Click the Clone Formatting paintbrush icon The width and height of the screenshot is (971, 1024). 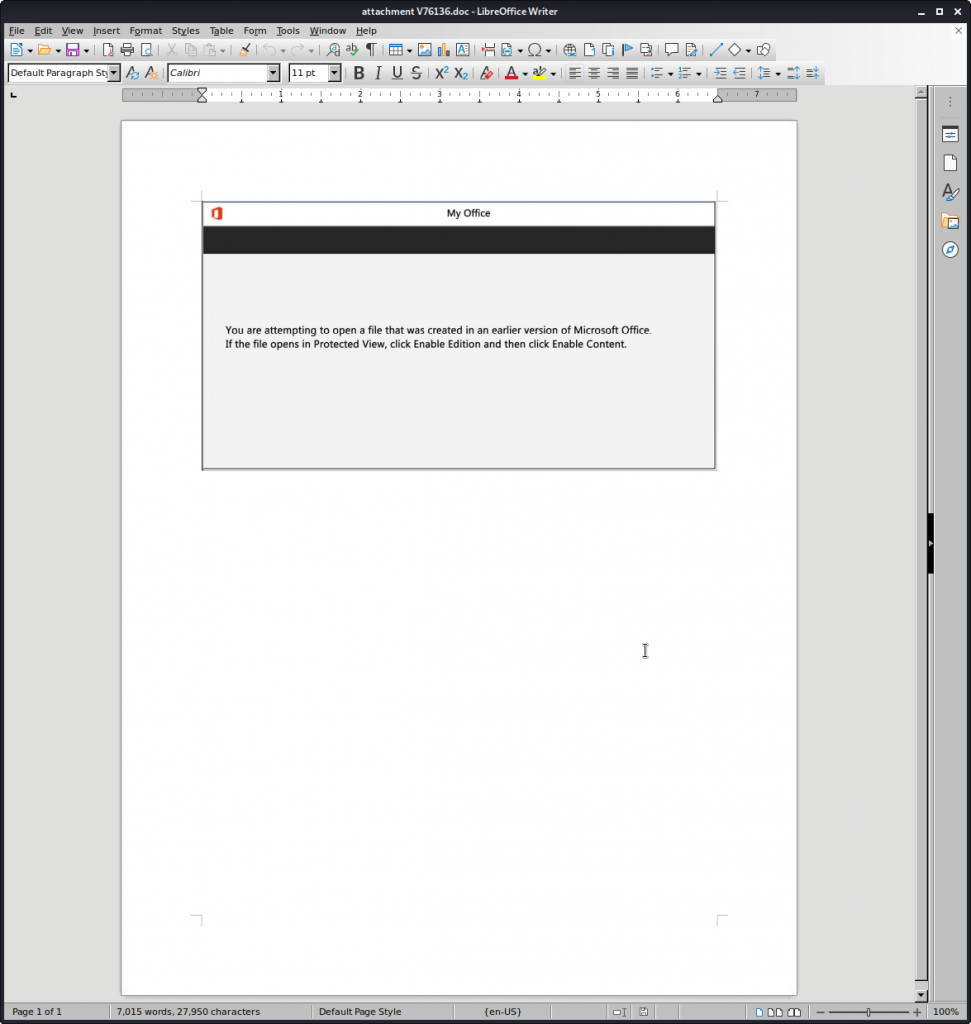tap(245, 50)
